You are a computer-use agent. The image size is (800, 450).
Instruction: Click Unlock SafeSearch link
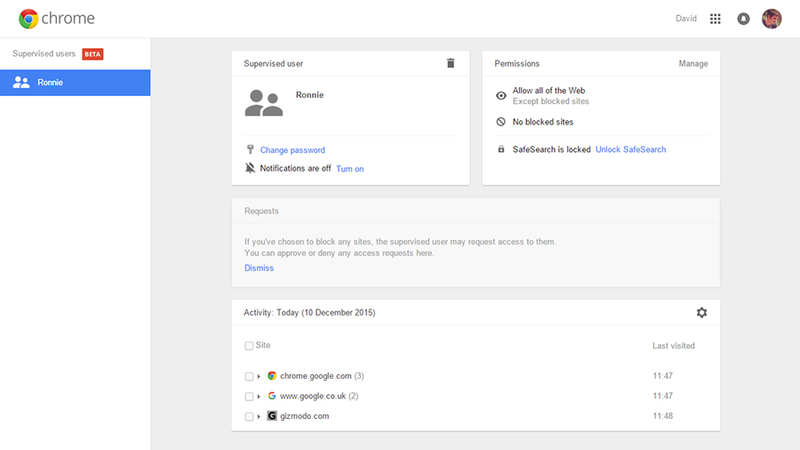(x=631, y=149)
